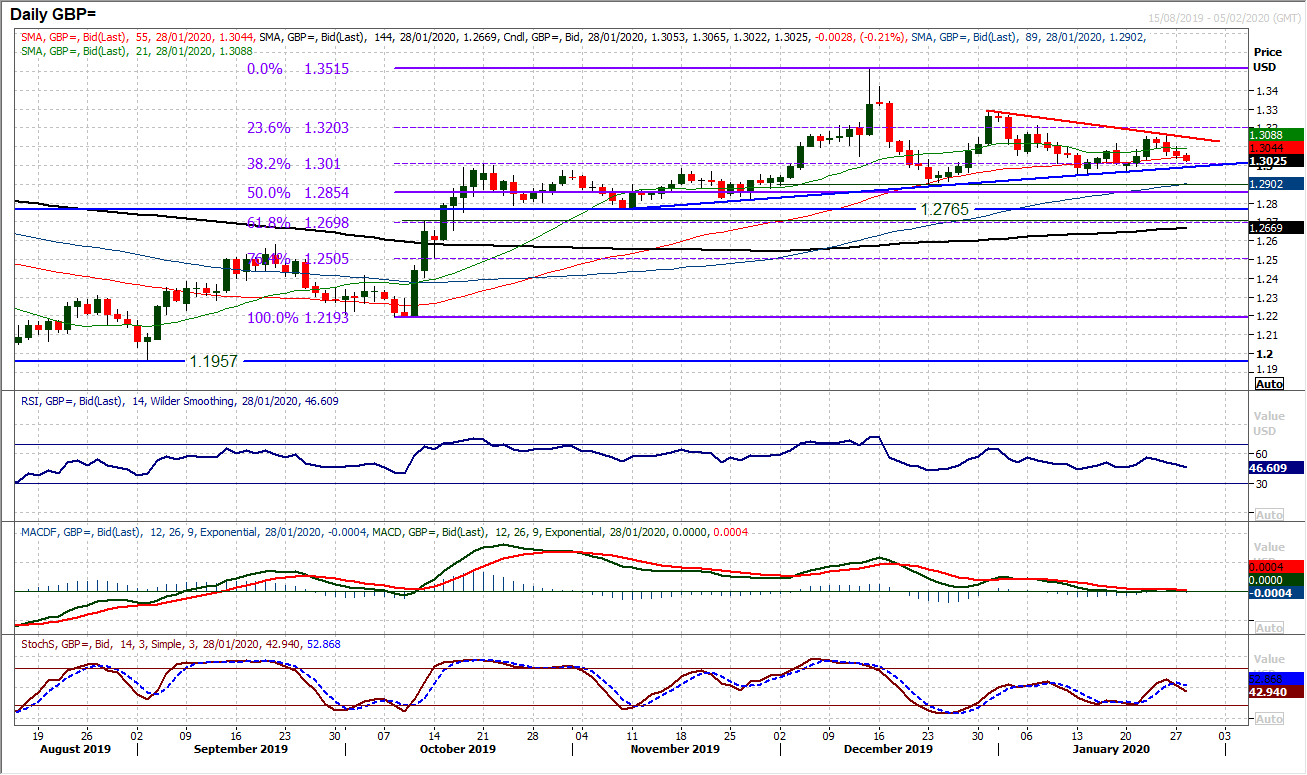Click the black 1.3025 last price tag
1307x775 pixels.
tap(1277, 160)
